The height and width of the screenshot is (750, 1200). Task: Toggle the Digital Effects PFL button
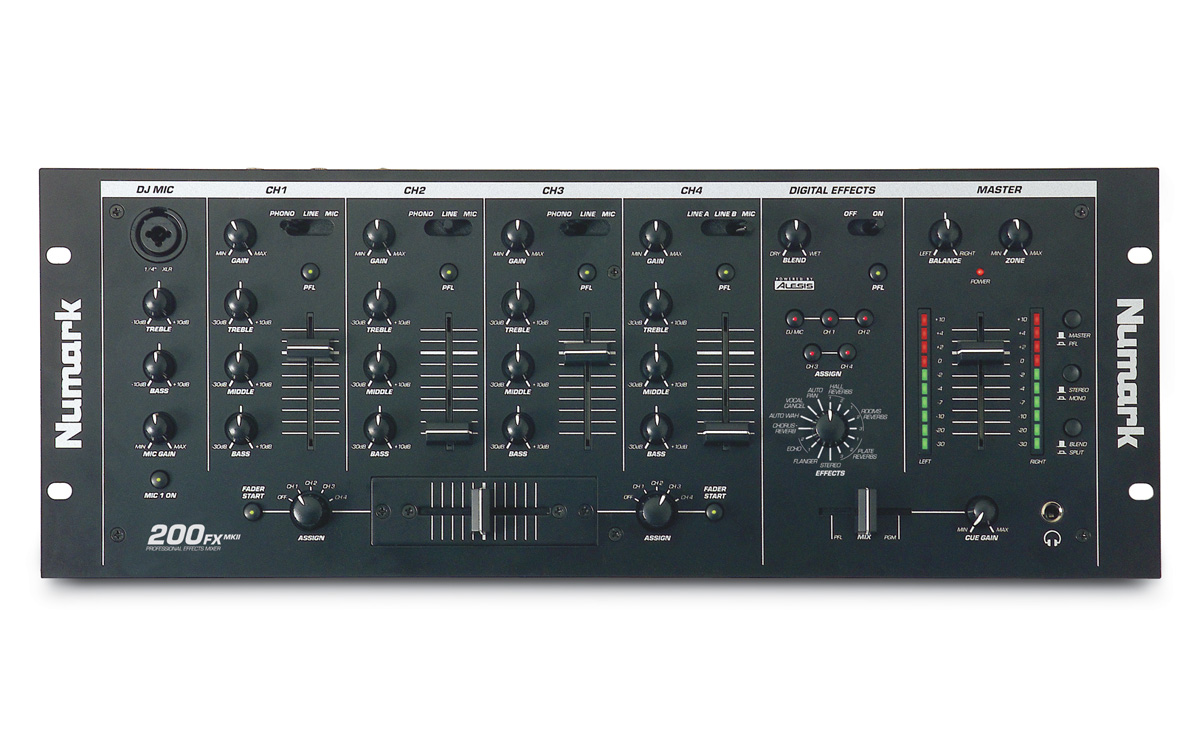click(x=879, y=272)
